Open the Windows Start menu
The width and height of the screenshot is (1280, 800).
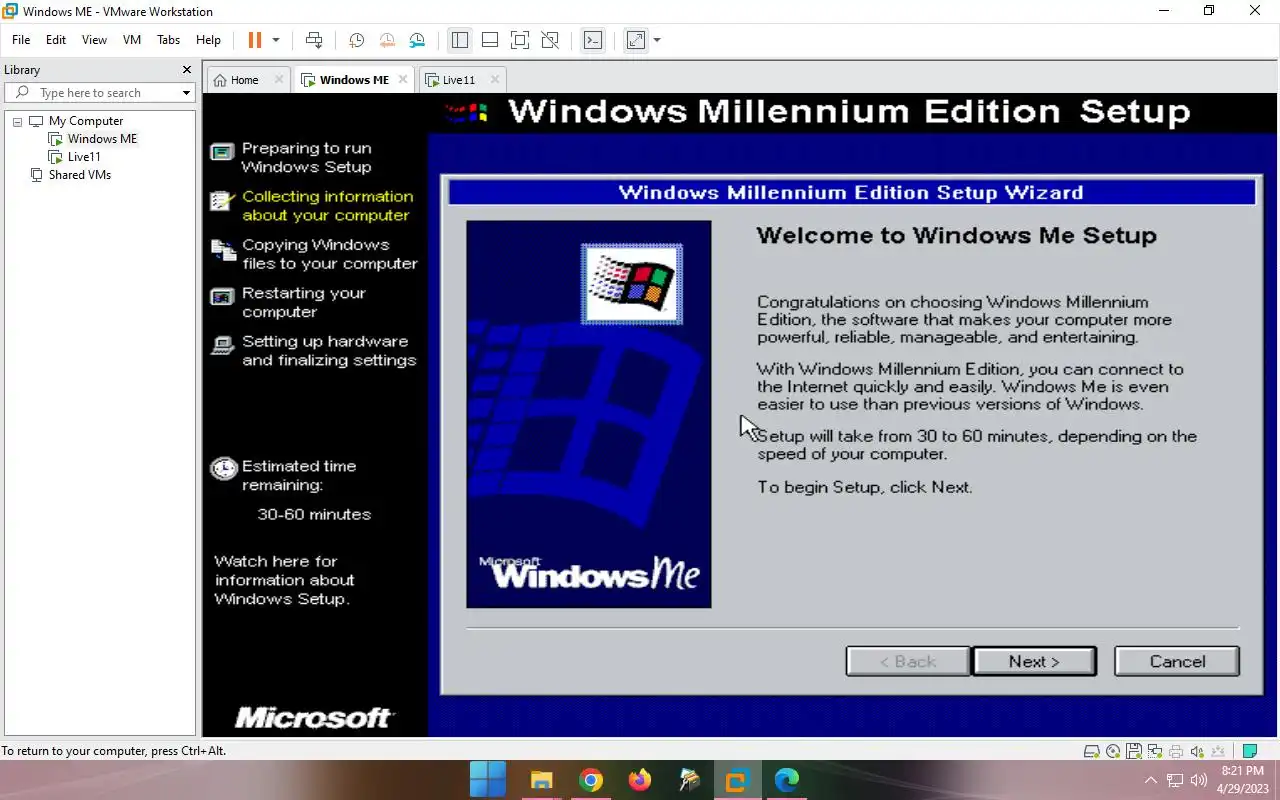click(x=488, y=779)
